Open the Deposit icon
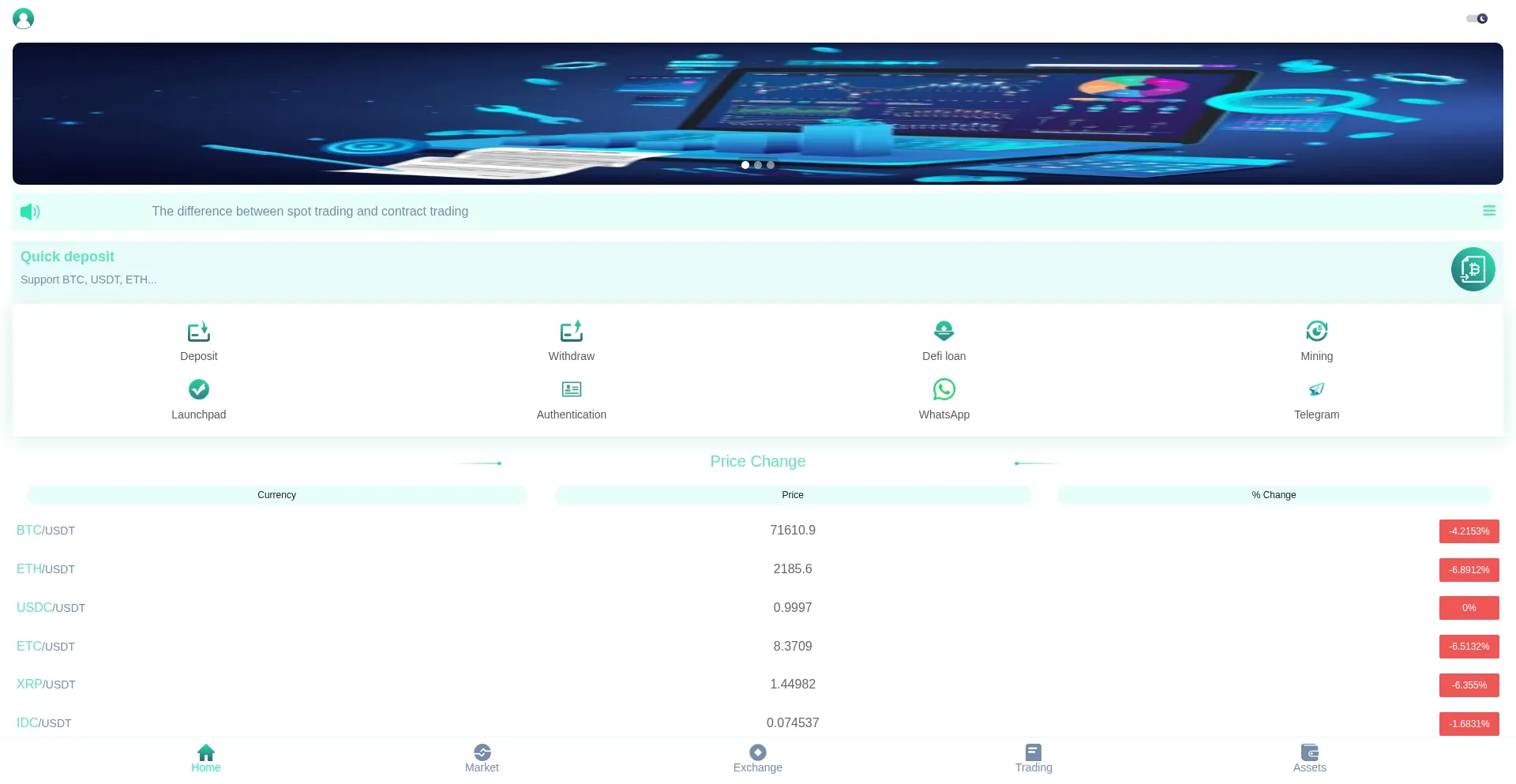 [x=199, y=331]
